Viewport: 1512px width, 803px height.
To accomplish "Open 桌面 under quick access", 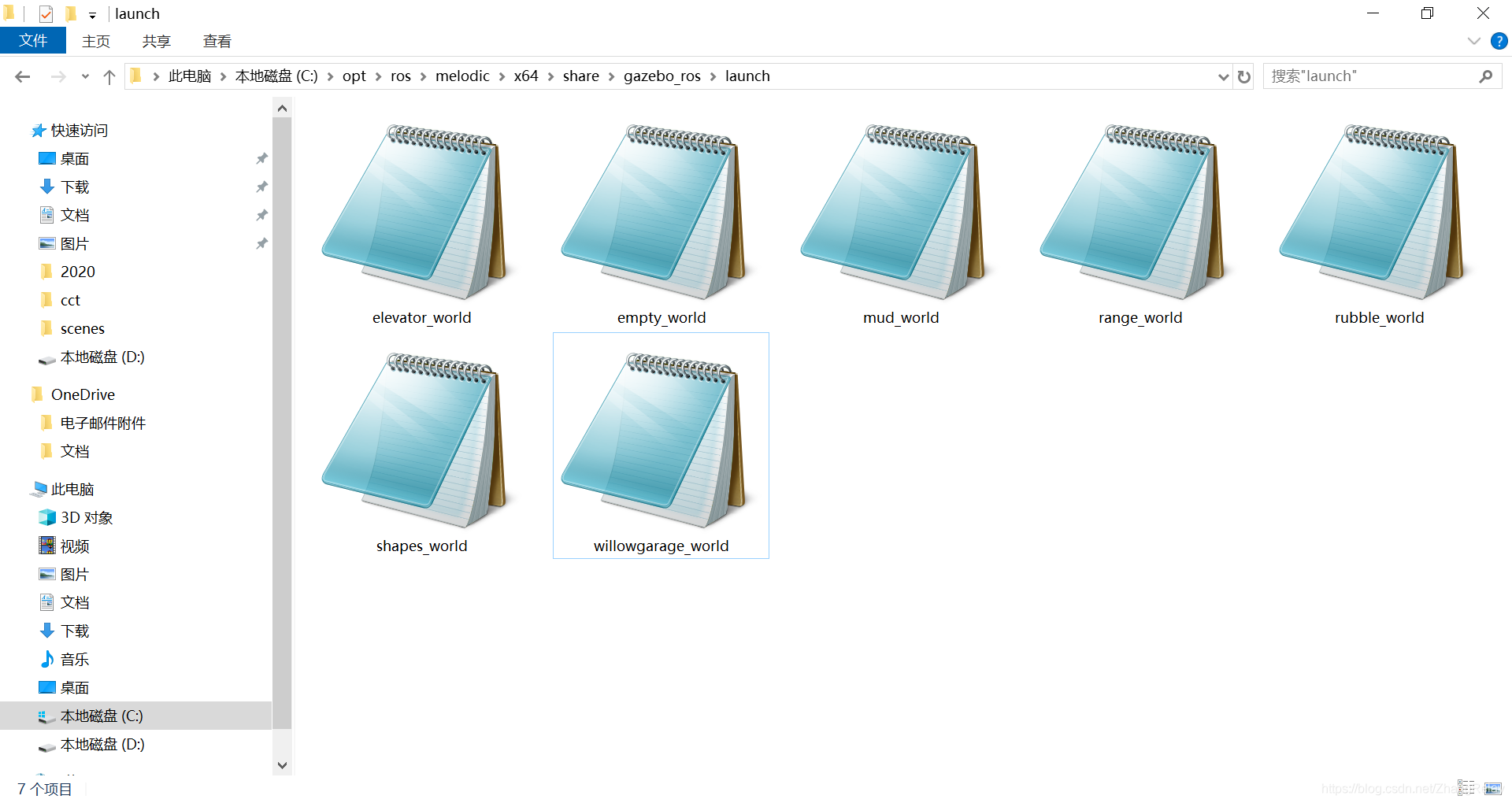I will 75,158.
